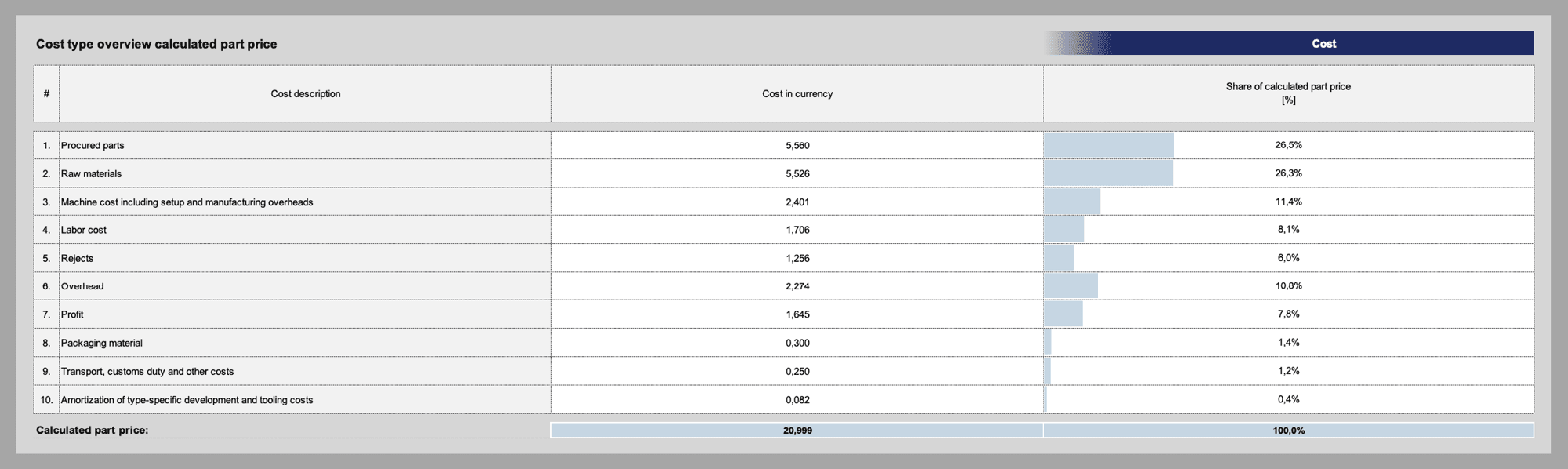The height and width of the screenshot is (469, 1568).
Task: Click the 100,0% total share cell
Action: coord(1288,431)
